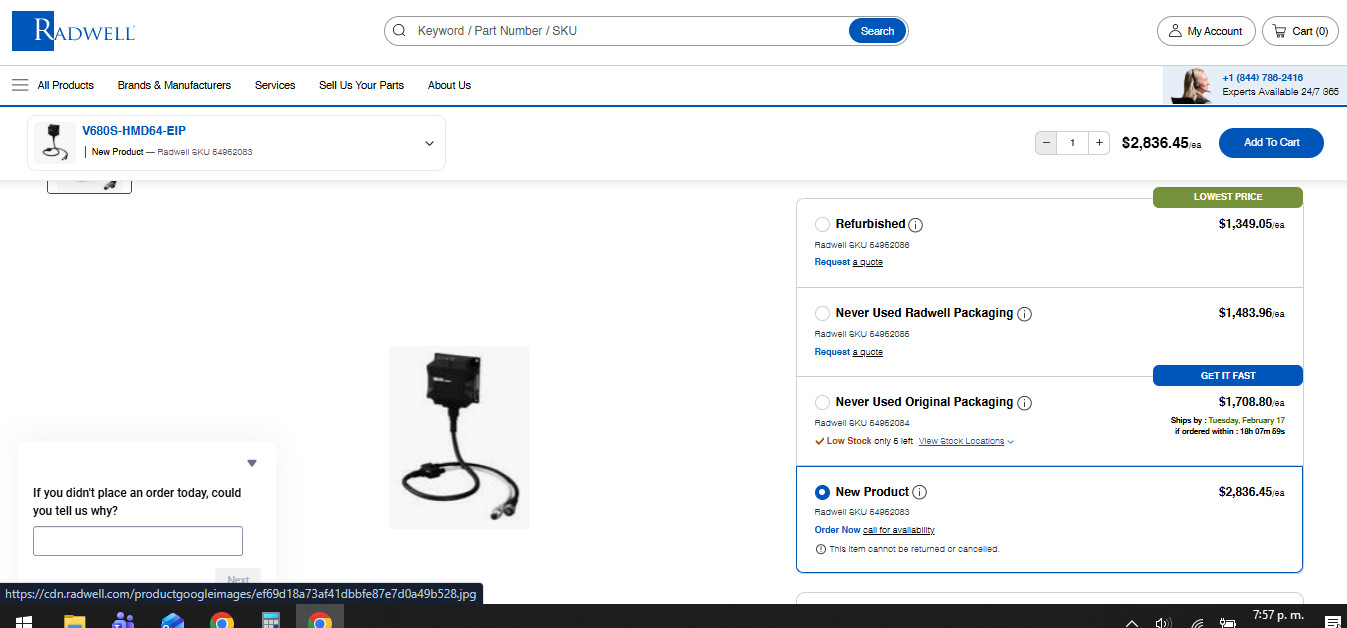Open Calculator from the taskbar
The height and width of the screenshot is (628, 1347).
[x=270, y=621]
